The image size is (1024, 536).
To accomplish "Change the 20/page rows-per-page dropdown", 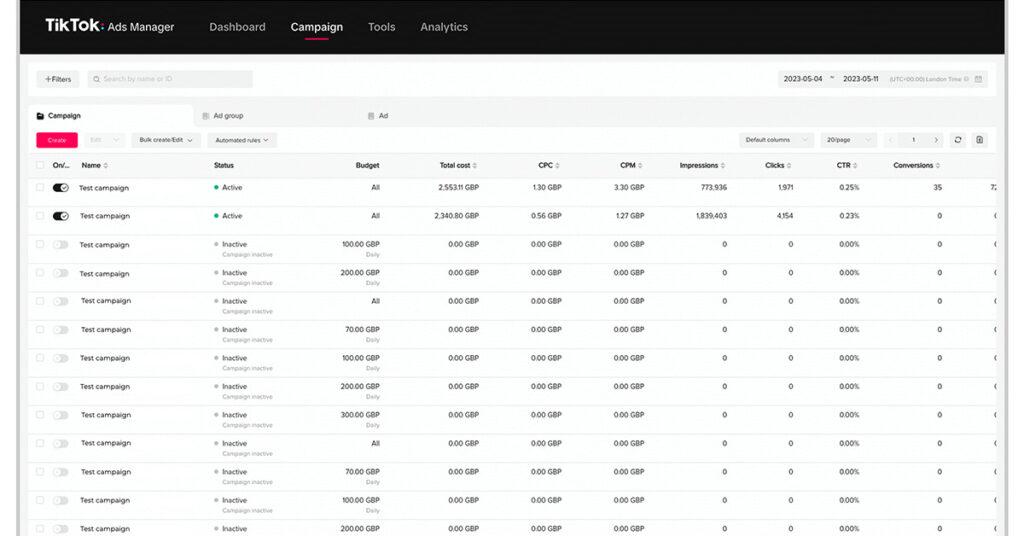I will pos(848,140).
